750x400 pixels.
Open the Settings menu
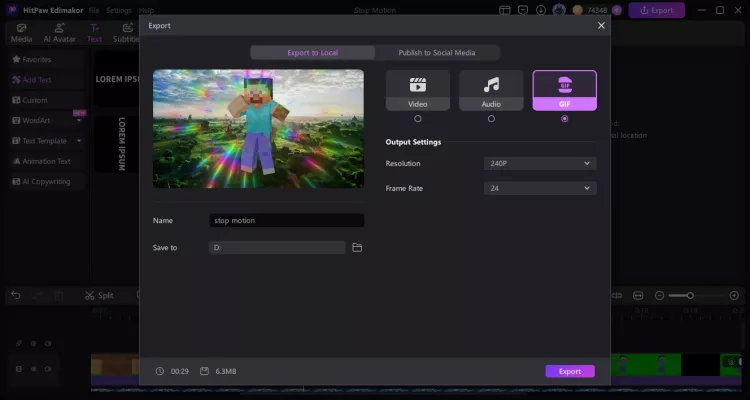click(x=119, y=10)
